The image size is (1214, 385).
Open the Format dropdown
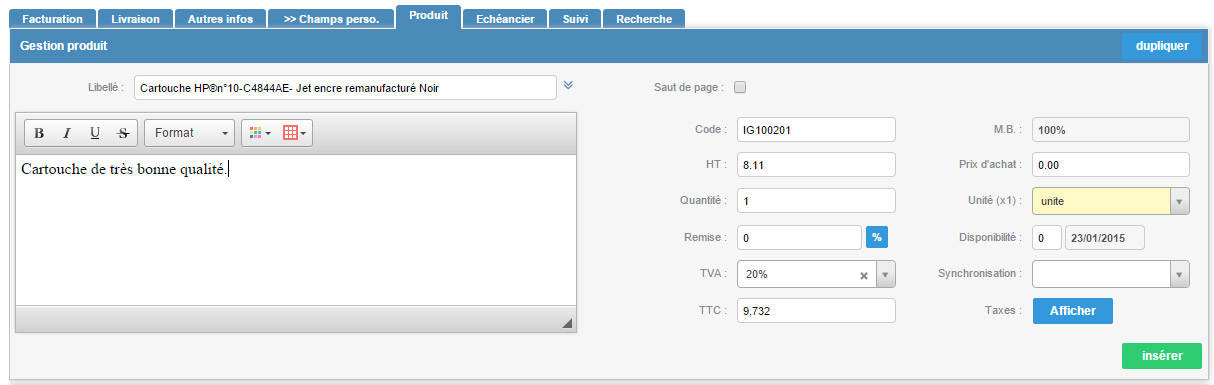pos(190,133)
